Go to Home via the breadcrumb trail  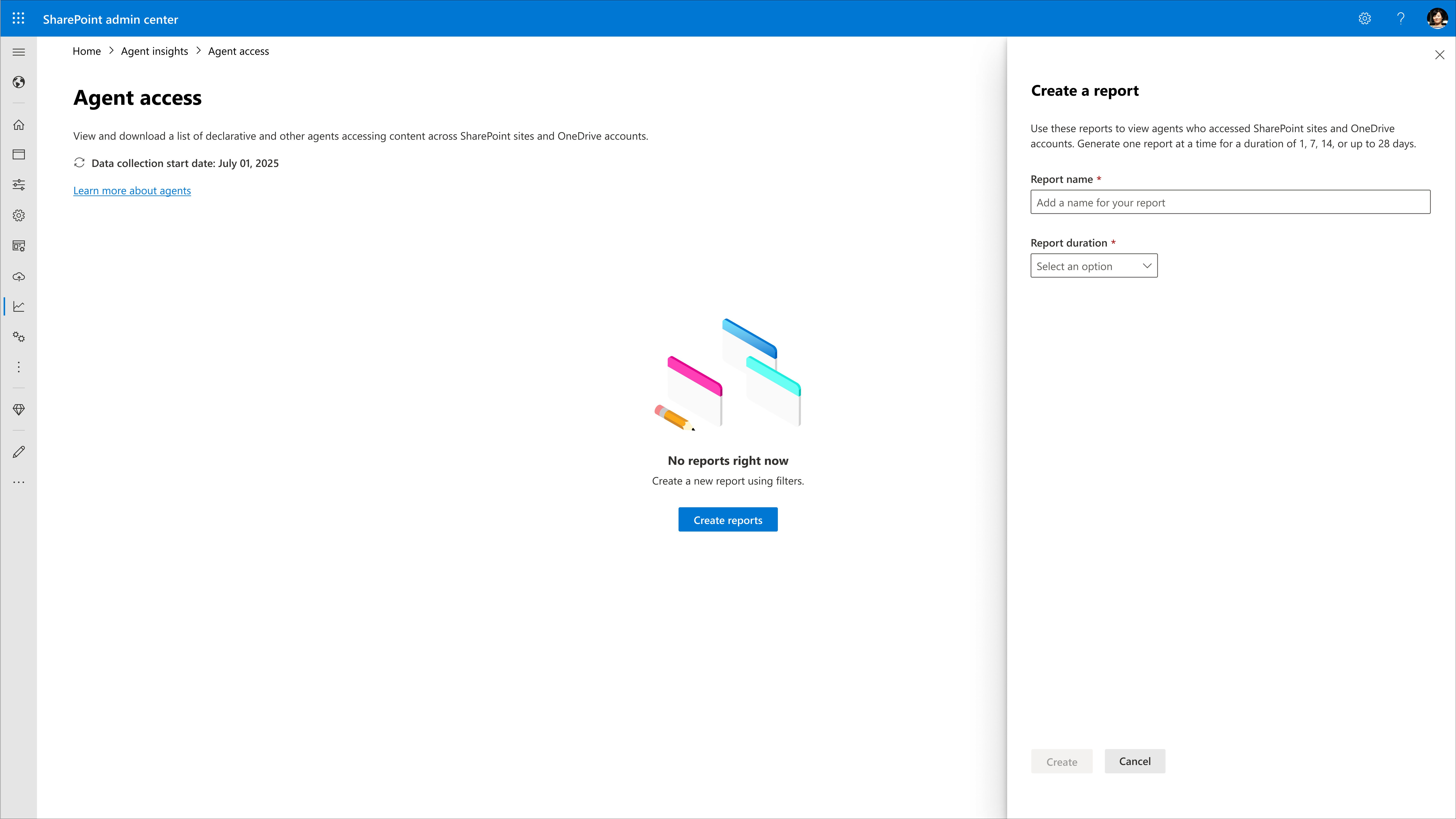click(x=86, y=51)
